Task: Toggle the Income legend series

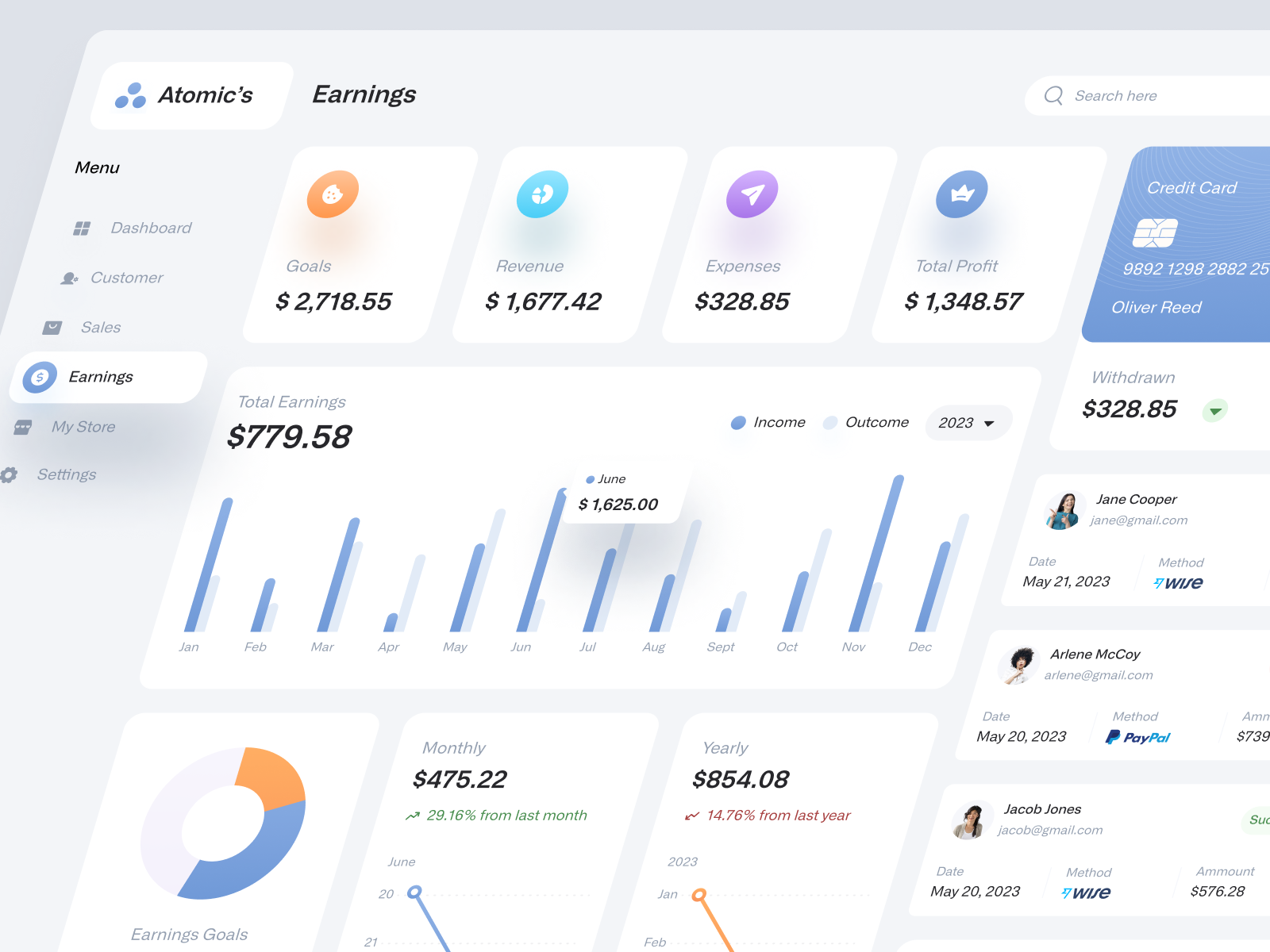Action: tap(768, 423)
